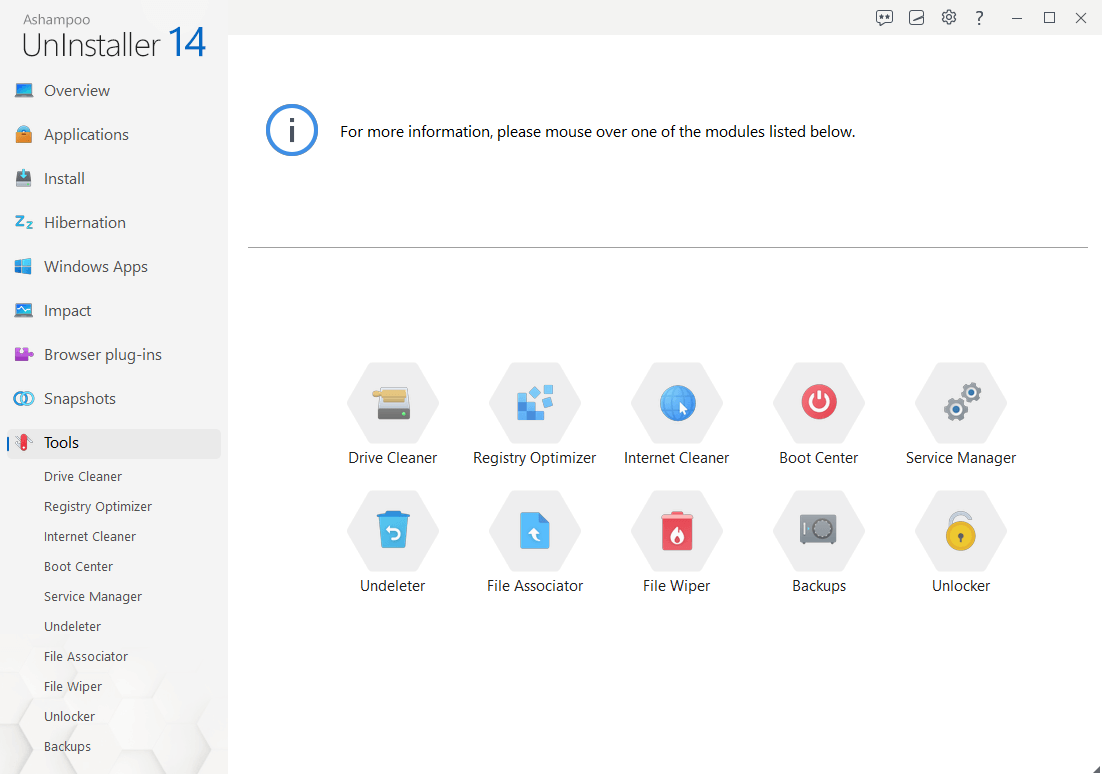
Task: Open the Overview section in the sidebar
Action: point(76,90)
